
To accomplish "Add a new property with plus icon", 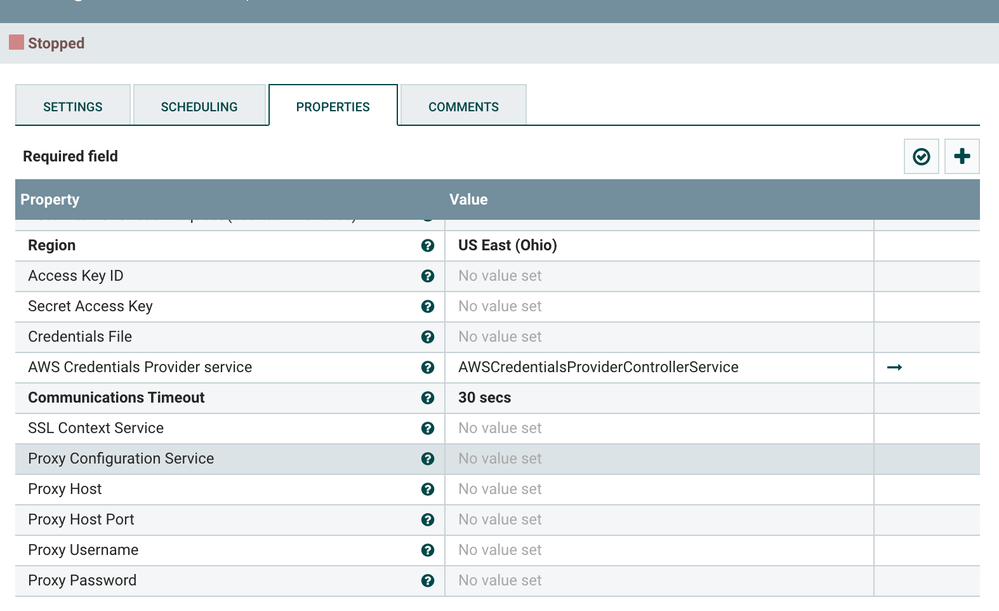I will coord(961,156).
